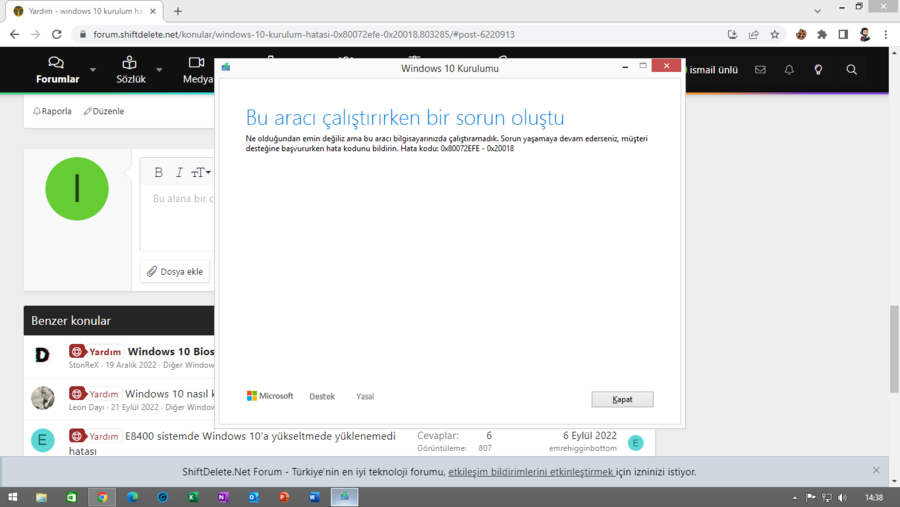Viewport: 900px width, 507px height.
Task: Open the forum notifications bell icon
Action: pyautogui.click(x=789, y=69)
